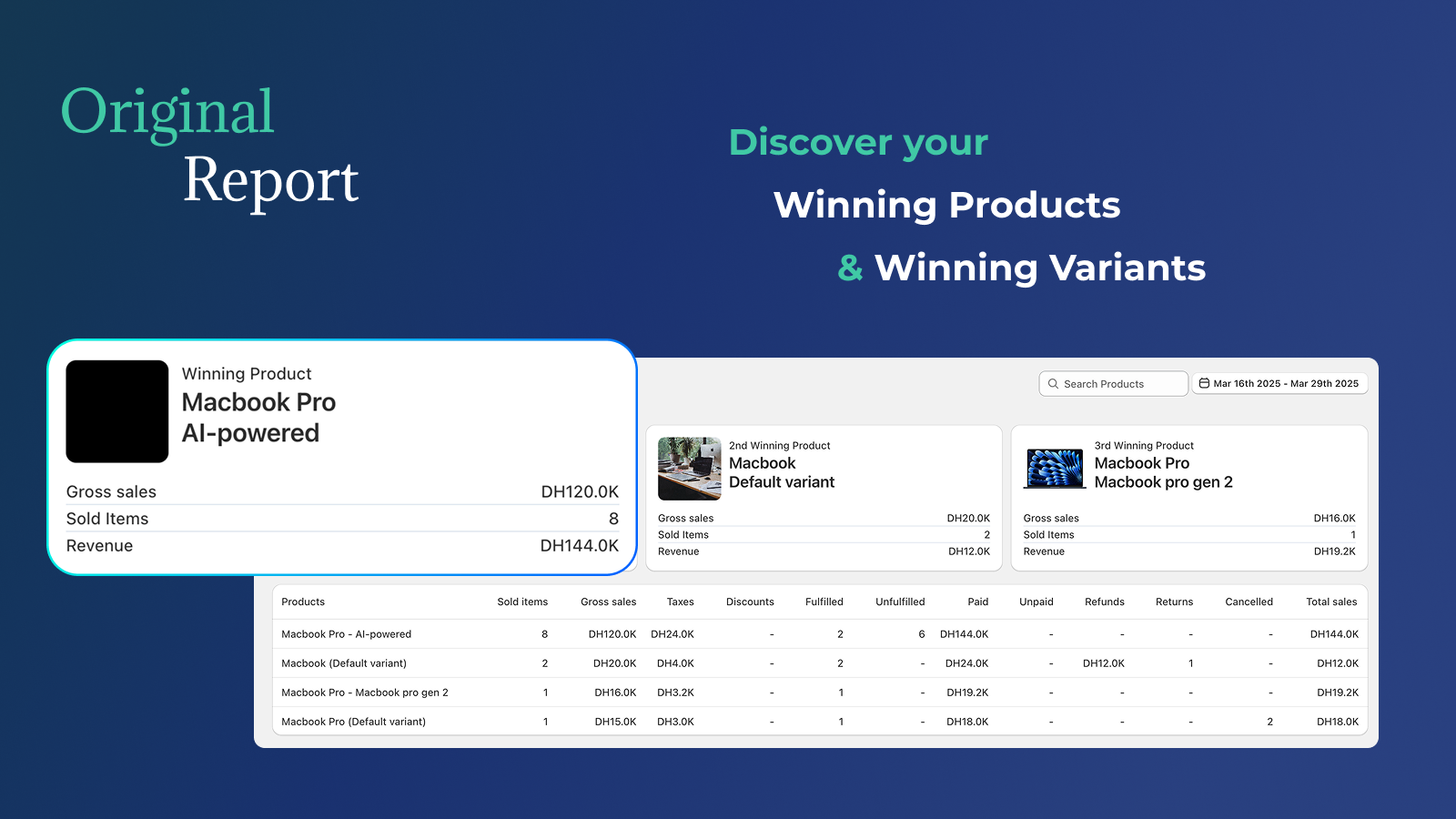Click the DH3.0K taxes cell

[675, 722]
